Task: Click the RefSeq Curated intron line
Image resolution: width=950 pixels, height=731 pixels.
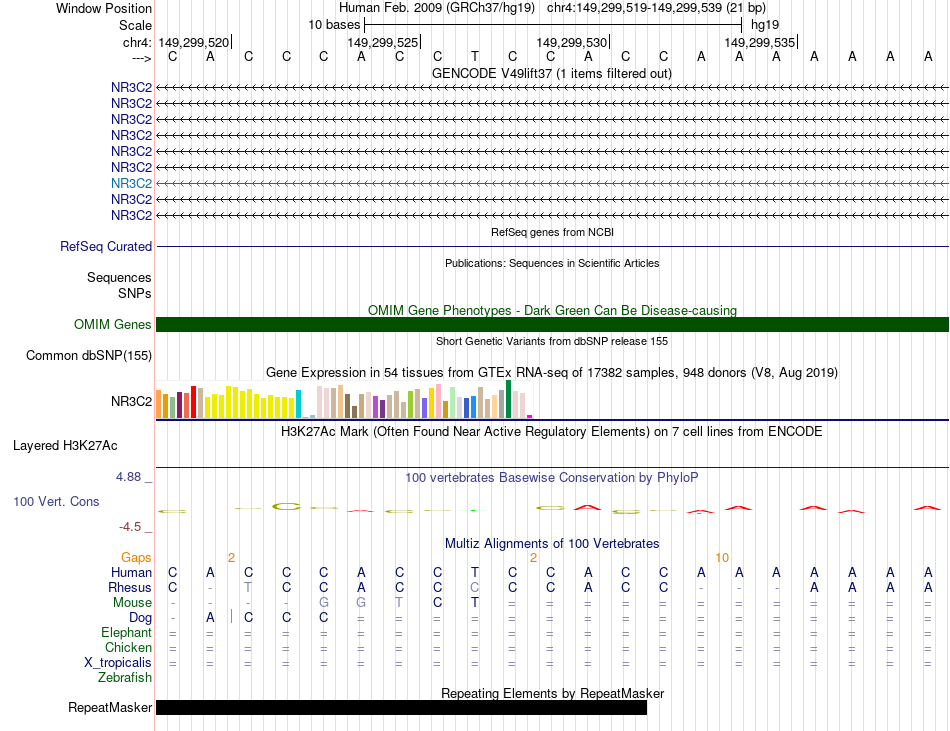Action: tap(553, 246)
